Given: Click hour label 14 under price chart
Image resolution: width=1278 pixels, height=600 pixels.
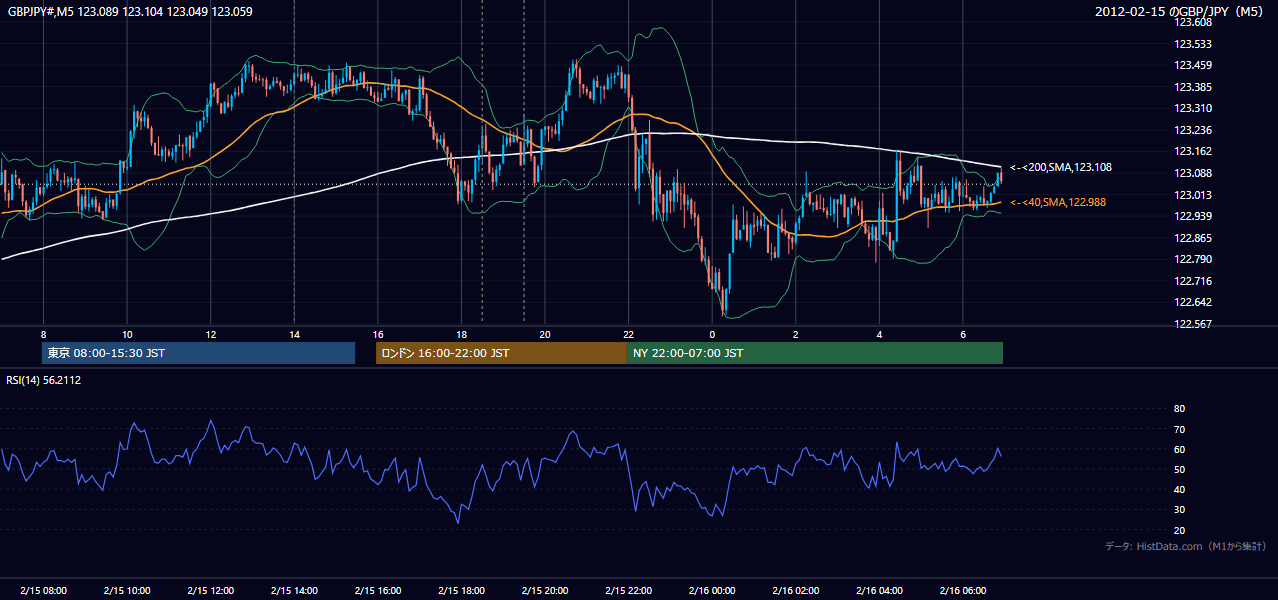Looking at the screenshot, I should [x=294, y=334].
